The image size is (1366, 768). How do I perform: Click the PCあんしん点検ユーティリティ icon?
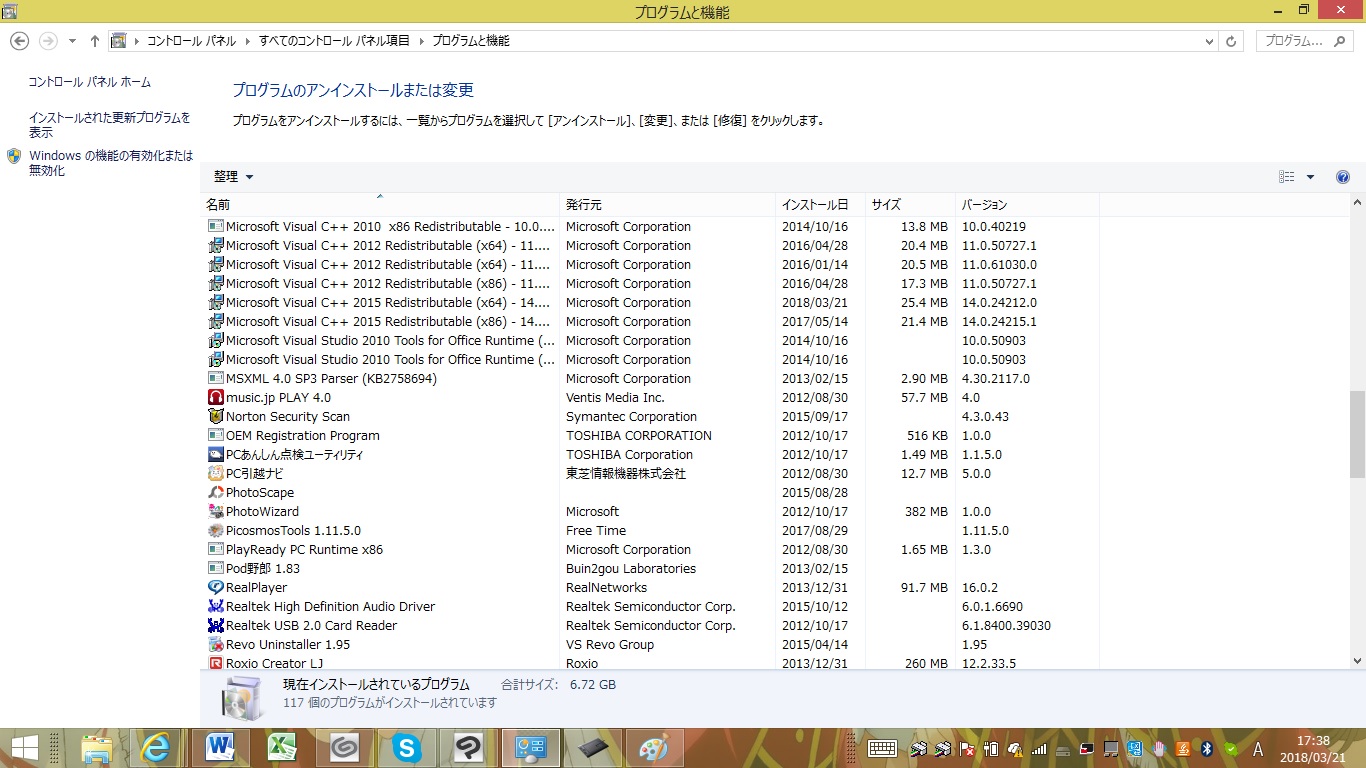pos(215,455)
